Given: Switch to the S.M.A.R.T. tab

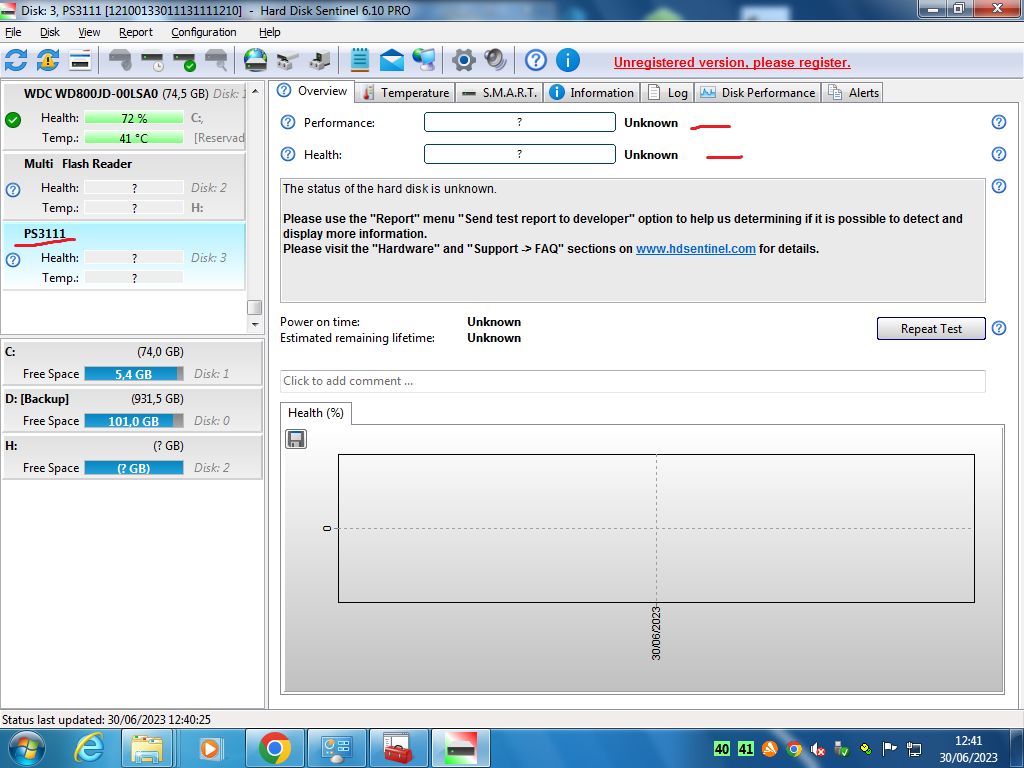Looking at the screenshot, I should 500,93.
